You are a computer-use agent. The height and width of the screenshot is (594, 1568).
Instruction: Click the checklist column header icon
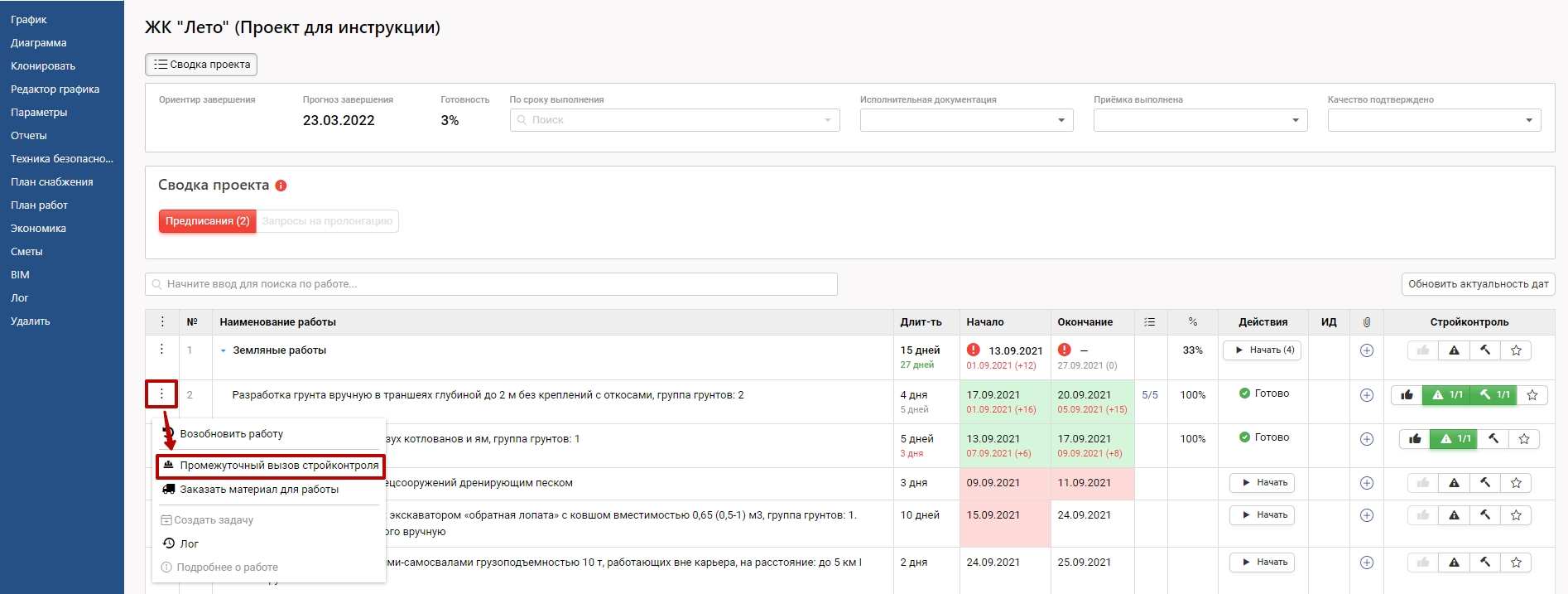1149,322
